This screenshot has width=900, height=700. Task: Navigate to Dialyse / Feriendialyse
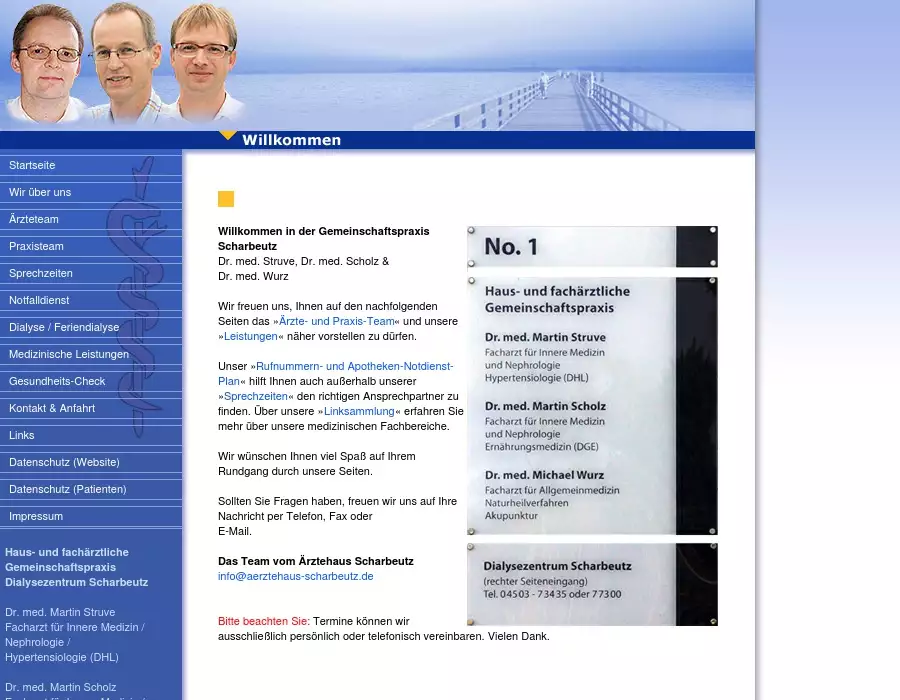pos(64,327)
